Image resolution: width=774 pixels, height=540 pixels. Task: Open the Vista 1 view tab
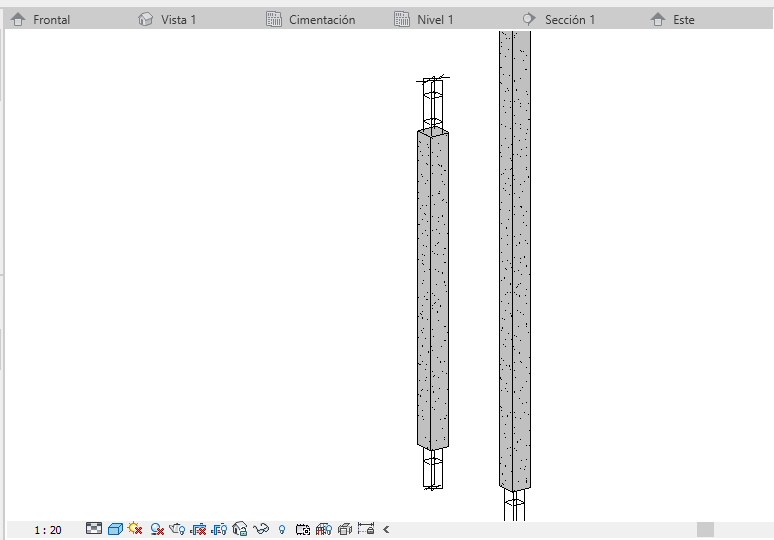click(x=167, y=20)
